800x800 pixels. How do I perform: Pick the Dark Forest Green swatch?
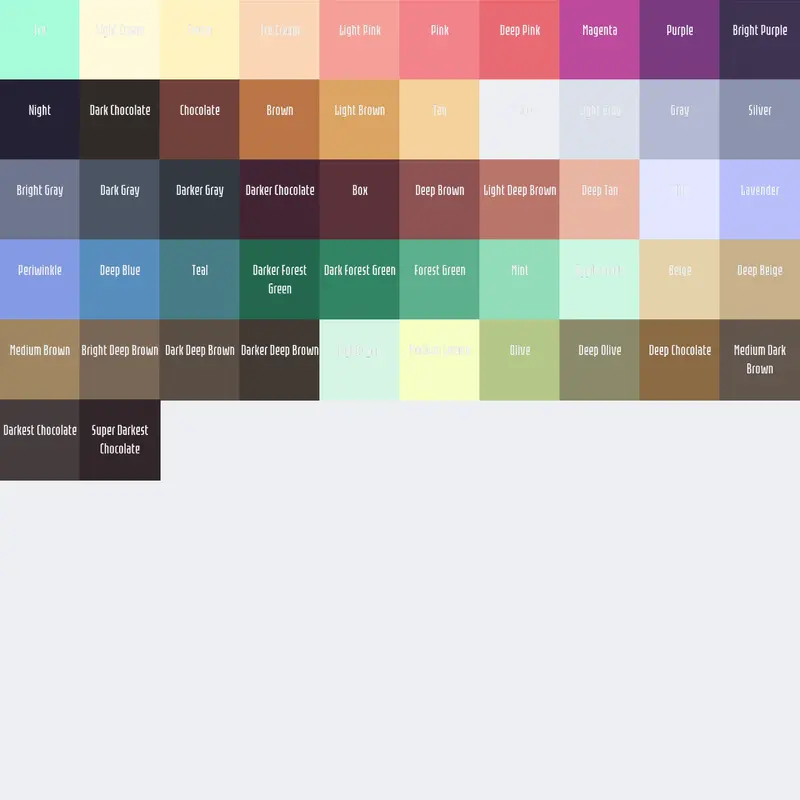point(360,280)
